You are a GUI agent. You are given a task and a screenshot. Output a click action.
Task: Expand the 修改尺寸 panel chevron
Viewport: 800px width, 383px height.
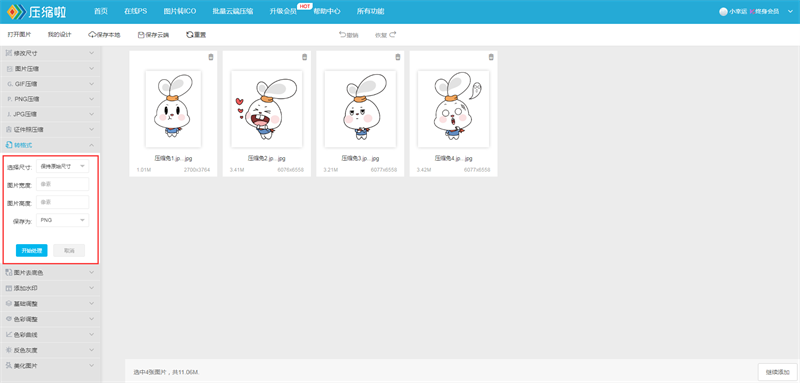[91, 53]
